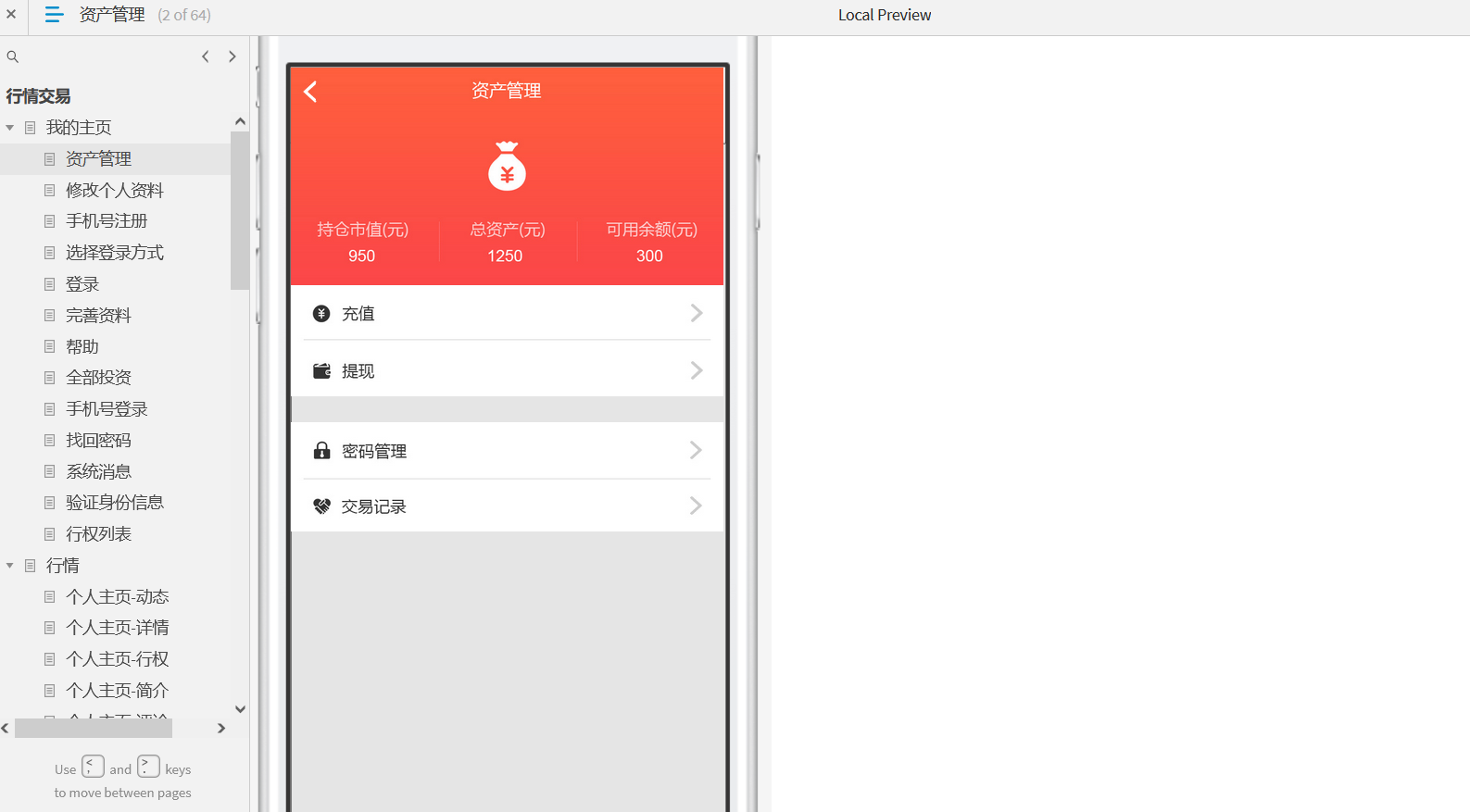The height and width of the screenshot is (812, 1470).
Task: Tap the back arrow in phone header
Action: point(310,92)
